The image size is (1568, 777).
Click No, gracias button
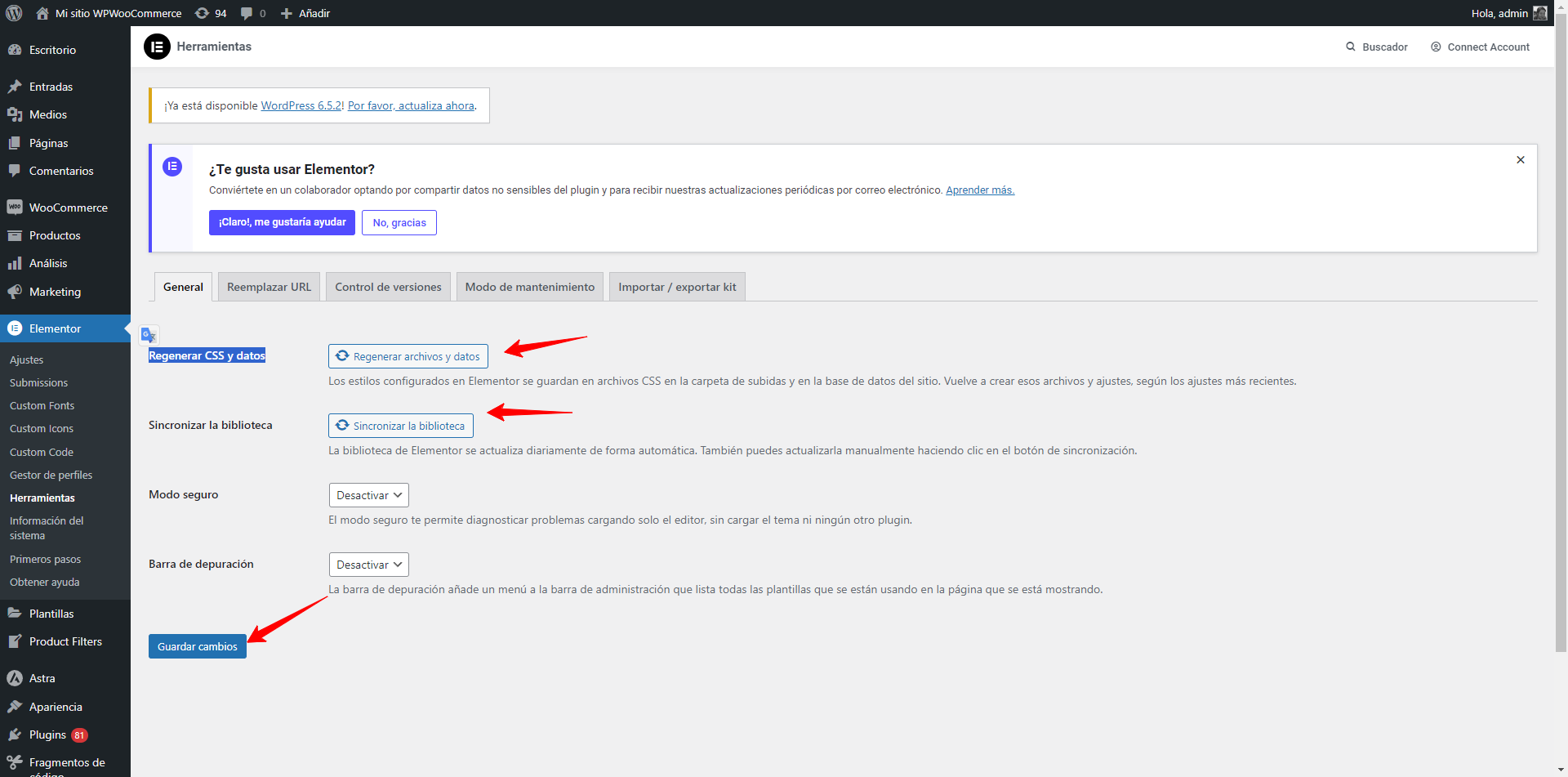coord(399,222)
